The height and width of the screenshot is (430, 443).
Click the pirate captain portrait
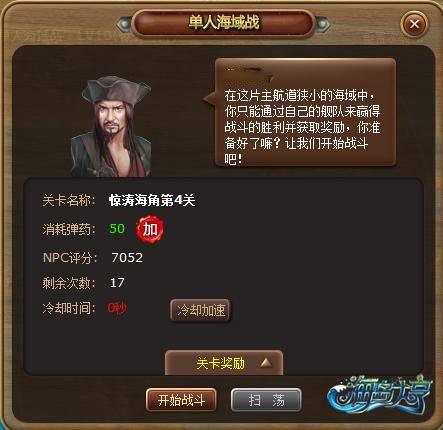[111, 127]
